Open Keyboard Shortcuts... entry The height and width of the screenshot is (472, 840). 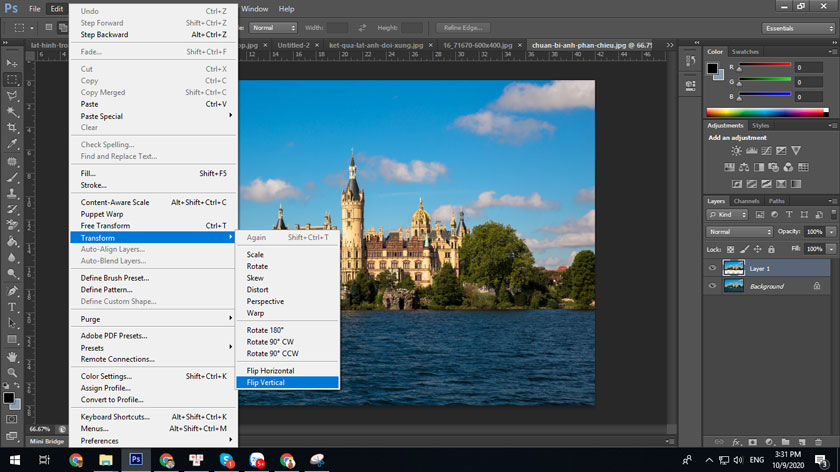tap(154, 417)
